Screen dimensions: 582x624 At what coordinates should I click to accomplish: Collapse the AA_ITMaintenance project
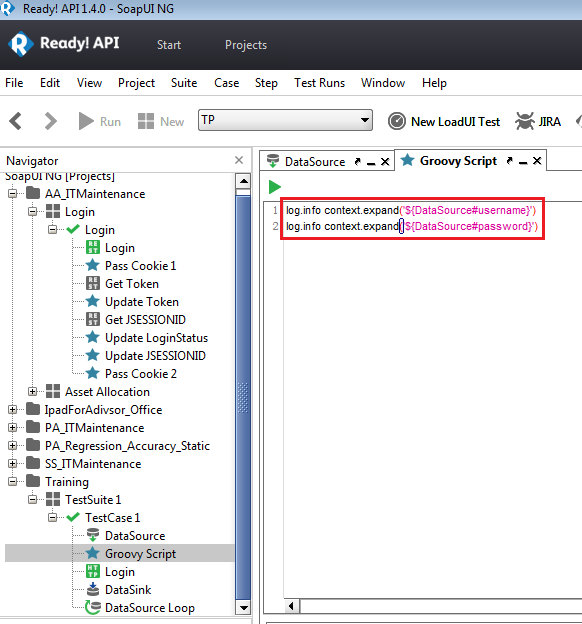point(12,194)
